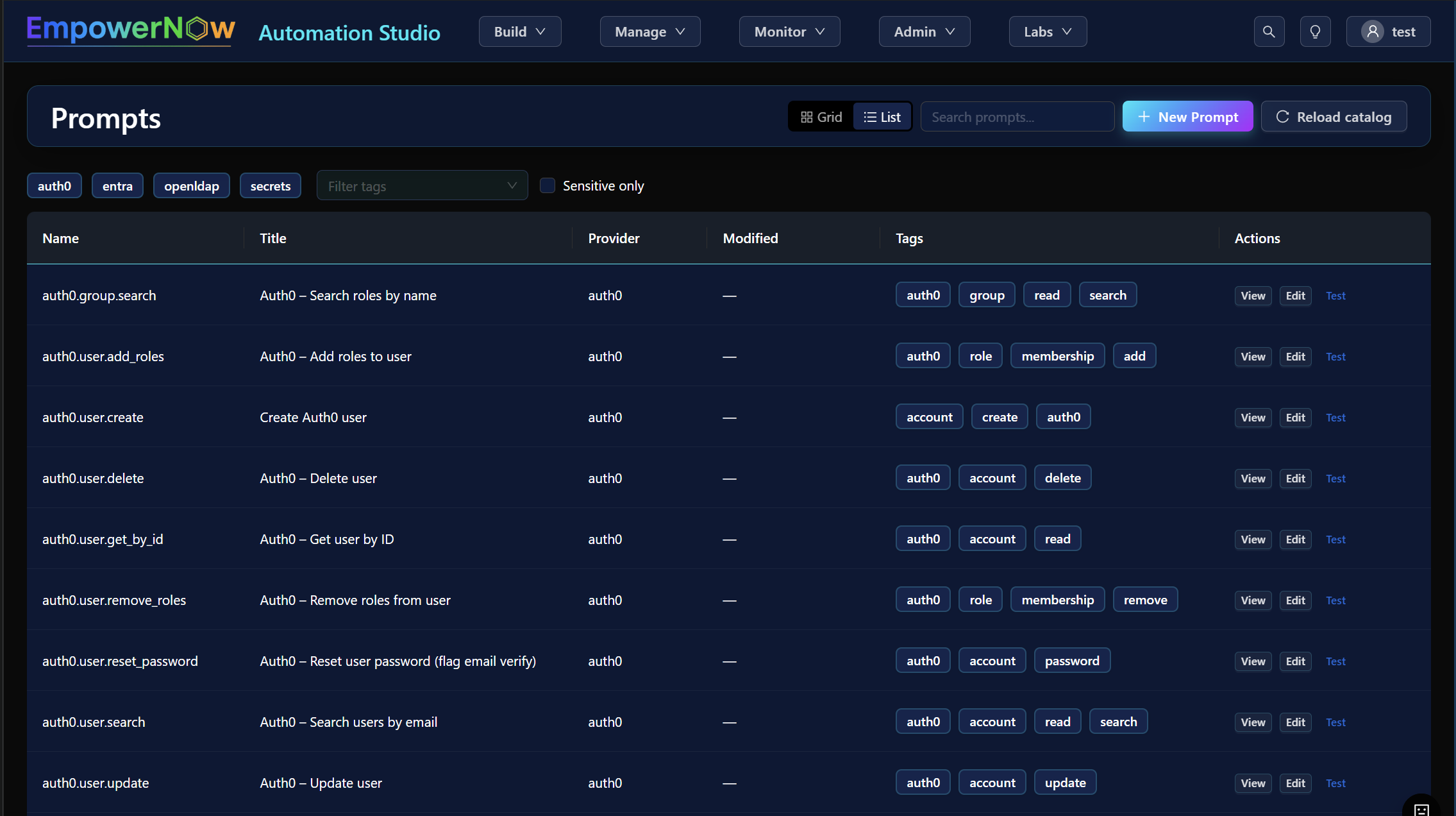Click the lightbulb icon near the profile
This screenshot has width=1456, height=816.
1315,31
